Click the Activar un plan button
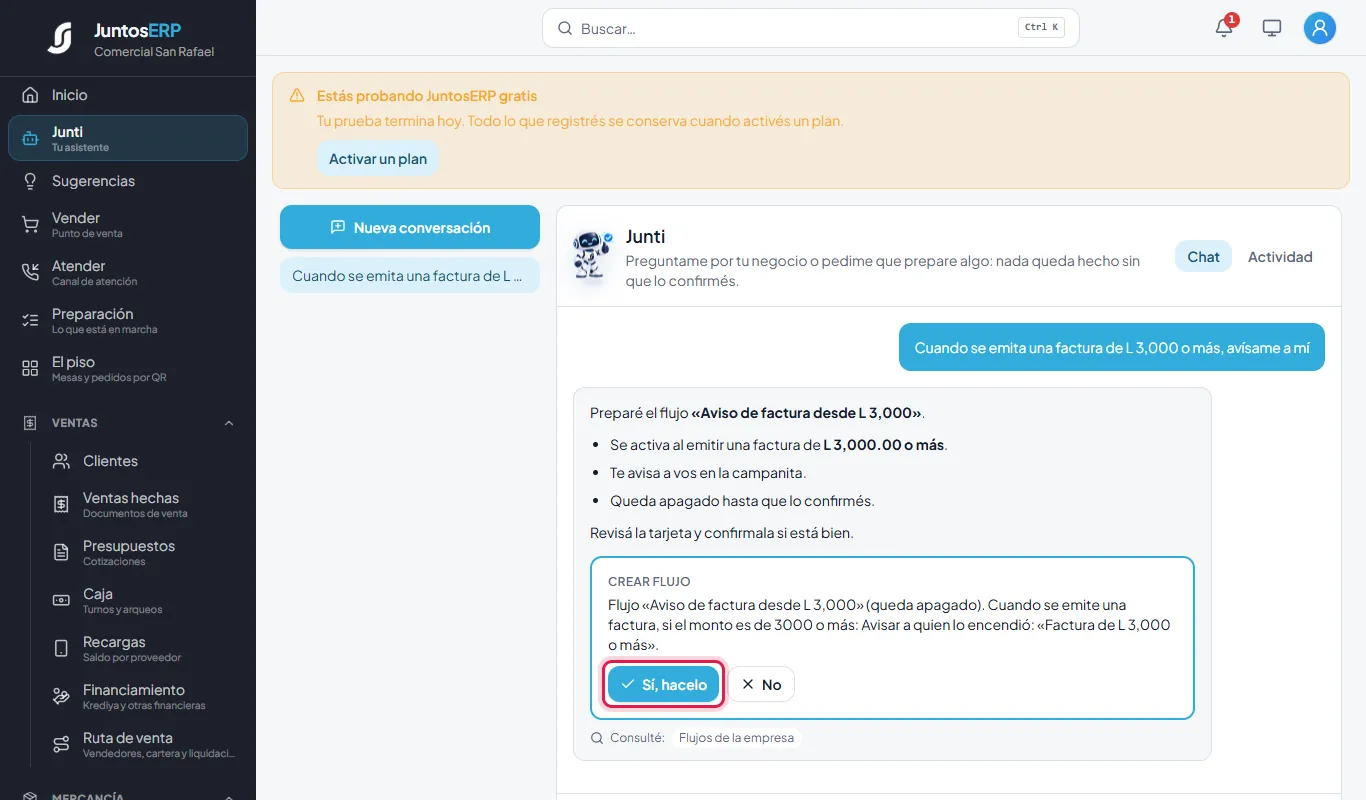 378,159
